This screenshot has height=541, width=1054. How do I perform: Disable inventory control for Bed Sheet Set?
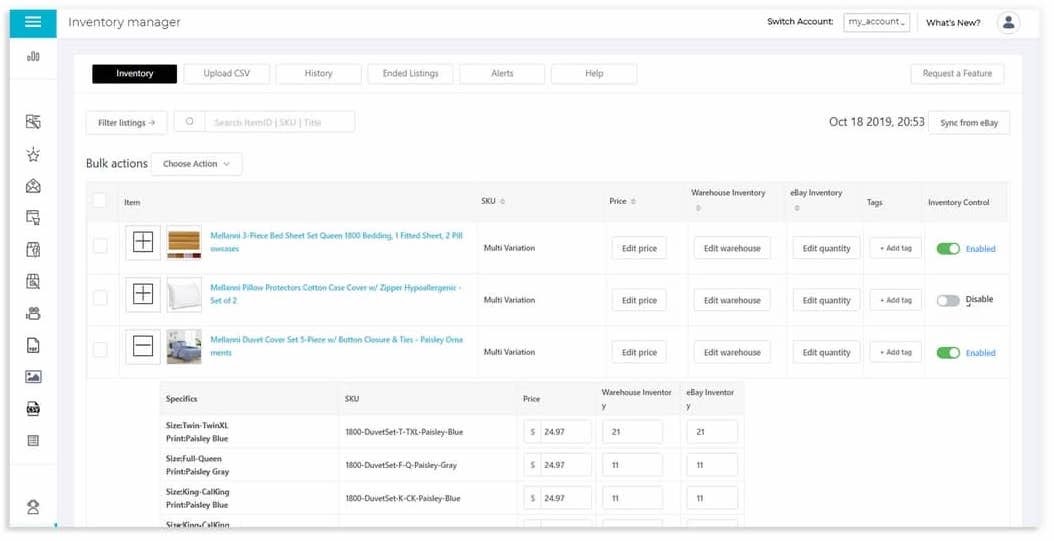coord(947,248)
